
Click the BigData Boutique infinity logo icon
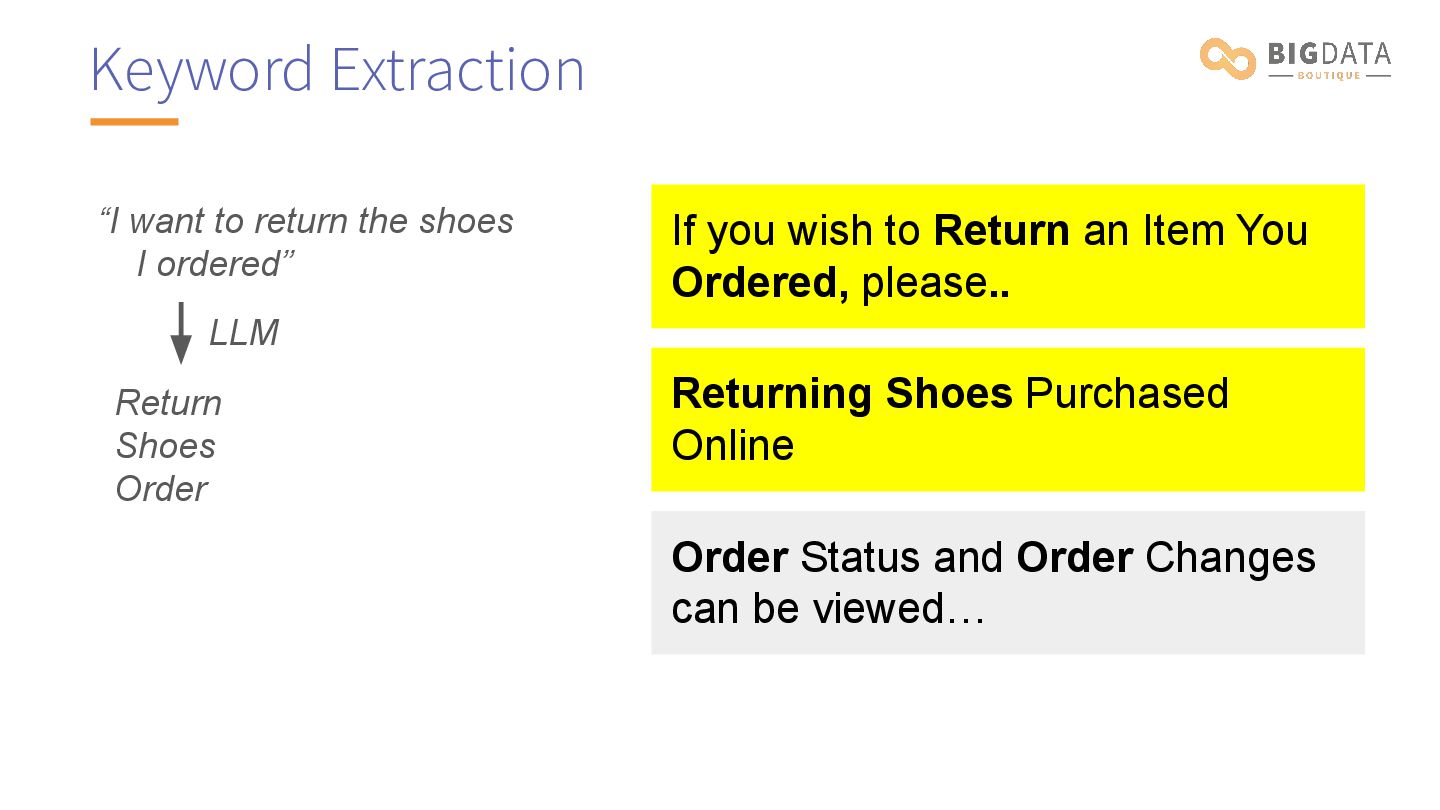pyautogui.click(x=1227, y=58)
